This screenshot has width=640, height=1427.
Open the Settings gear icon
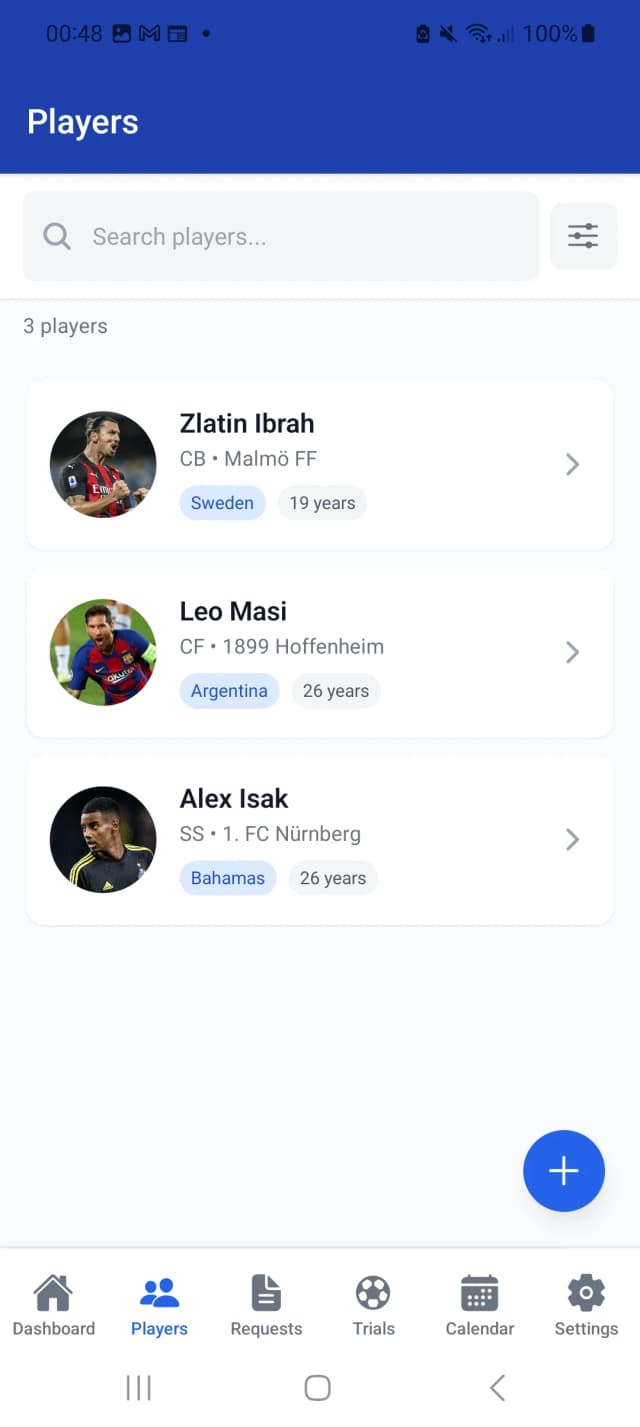pos(585,1292)
